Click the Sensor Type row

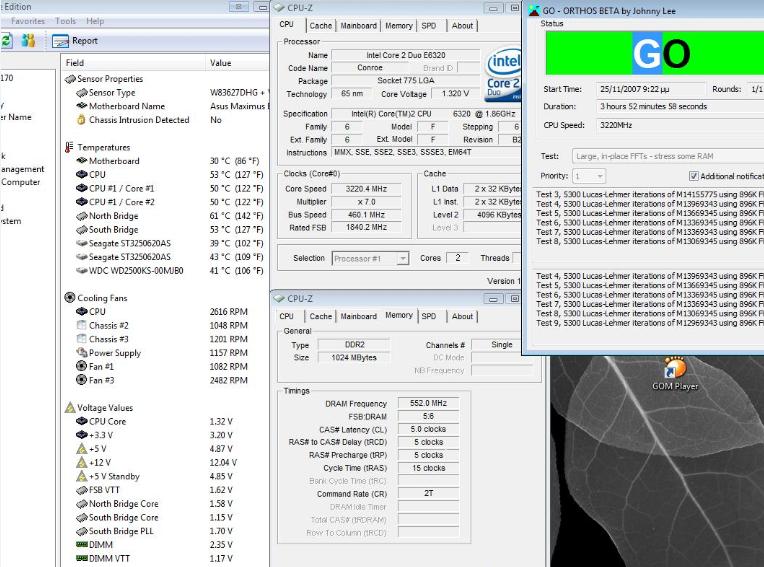click(166, 93)
